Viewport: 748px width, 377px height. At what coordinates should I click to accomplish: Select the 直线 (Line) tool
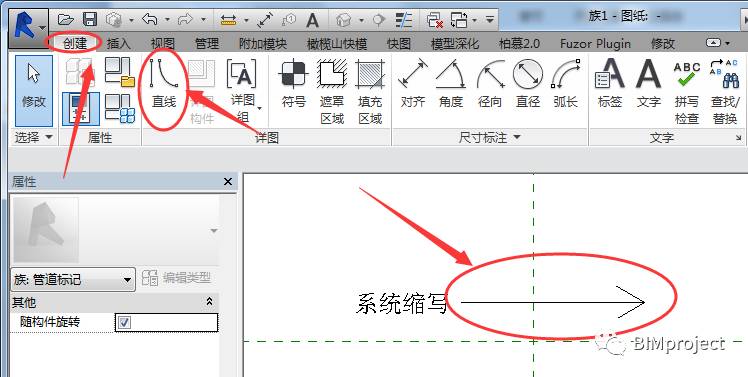[164, 84]
